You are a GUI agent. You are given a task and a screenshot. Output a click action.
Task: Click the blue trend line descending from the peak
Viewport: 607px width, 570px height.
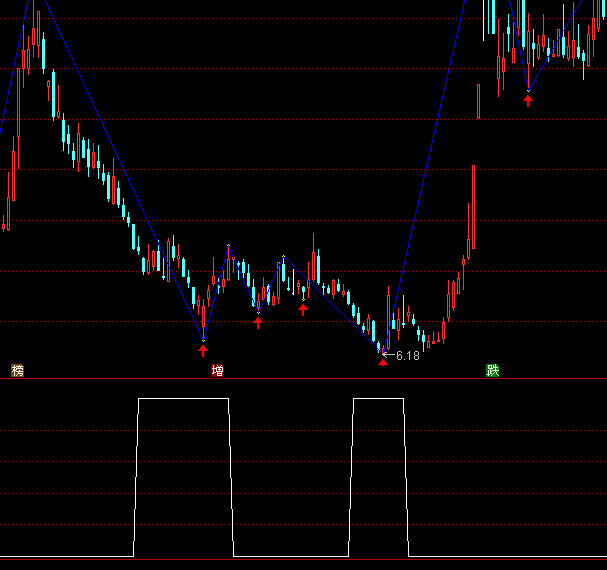click(x=120, y=160)
